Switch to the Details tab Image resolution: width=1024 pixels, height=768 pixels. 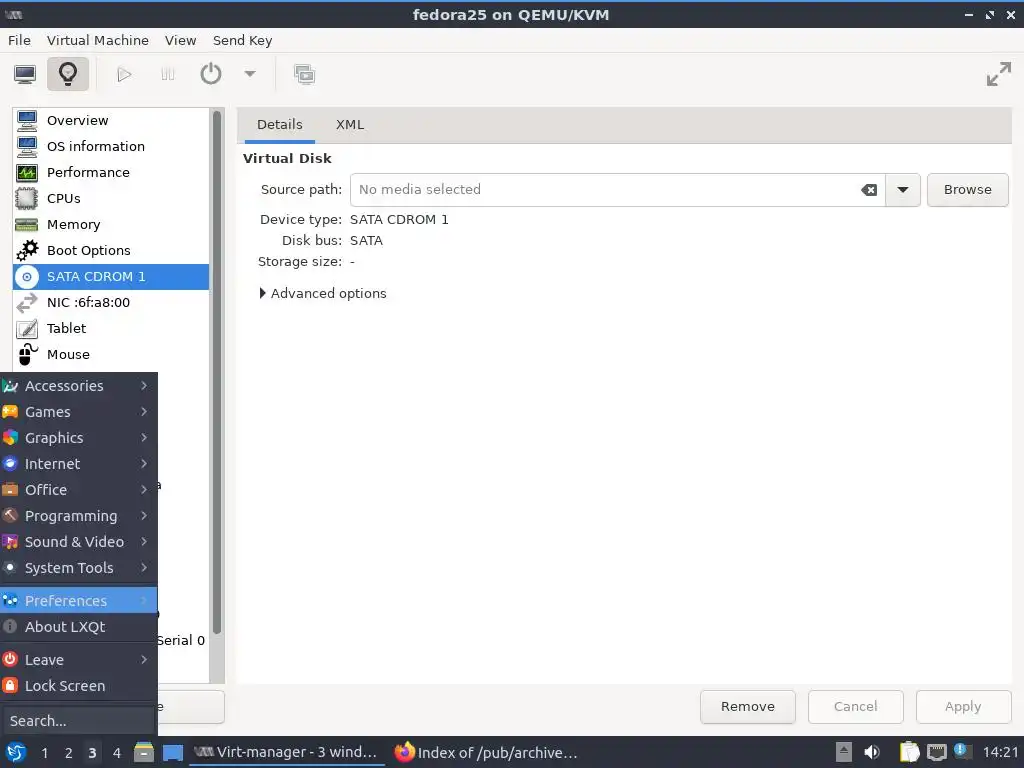280,125
